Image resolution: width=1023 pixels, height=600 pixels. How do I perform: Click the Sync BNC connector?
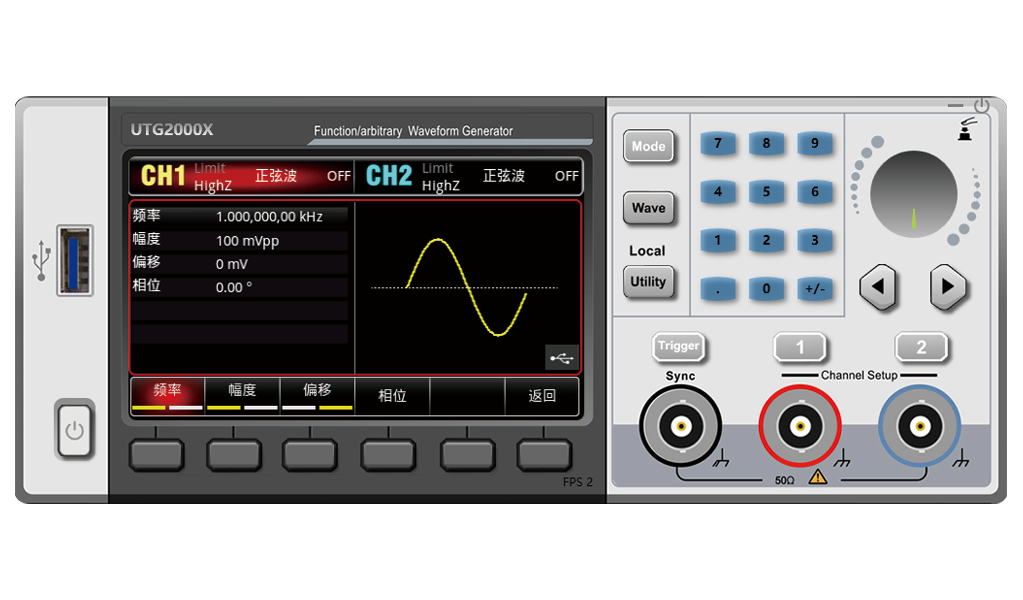680,427
